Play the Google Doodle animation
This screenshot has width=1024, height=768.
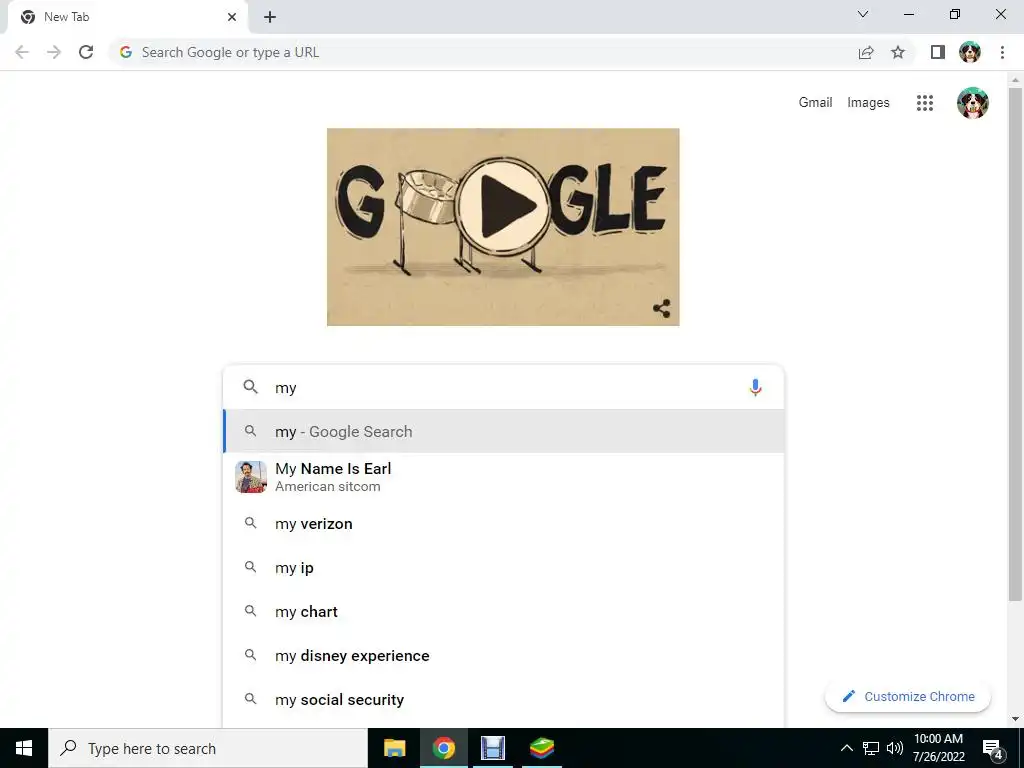pos(503,206)
